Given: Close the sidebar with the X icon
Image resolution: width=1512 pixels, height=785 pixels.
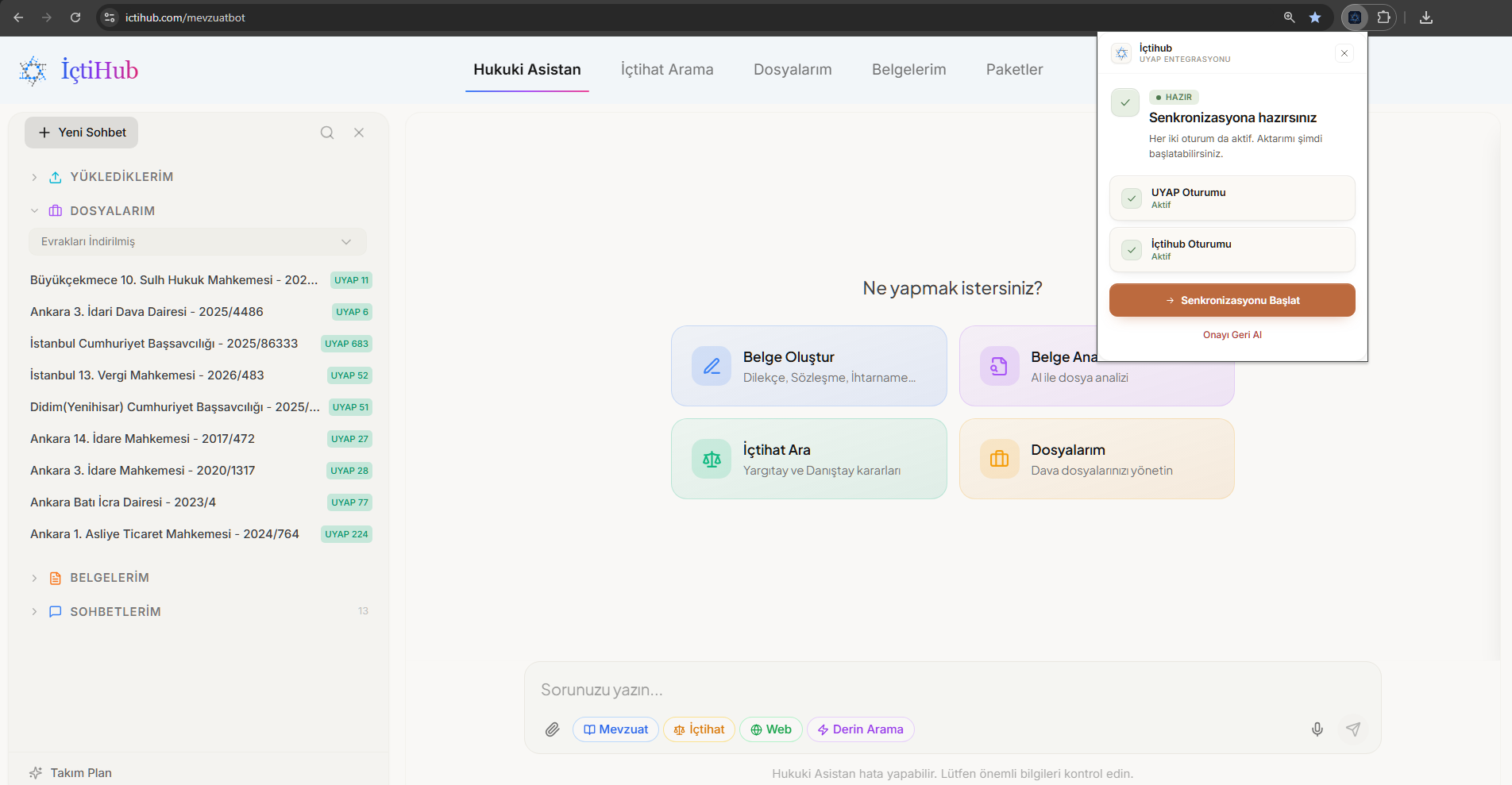Looking at the screenshot, I should click(359, 133).
